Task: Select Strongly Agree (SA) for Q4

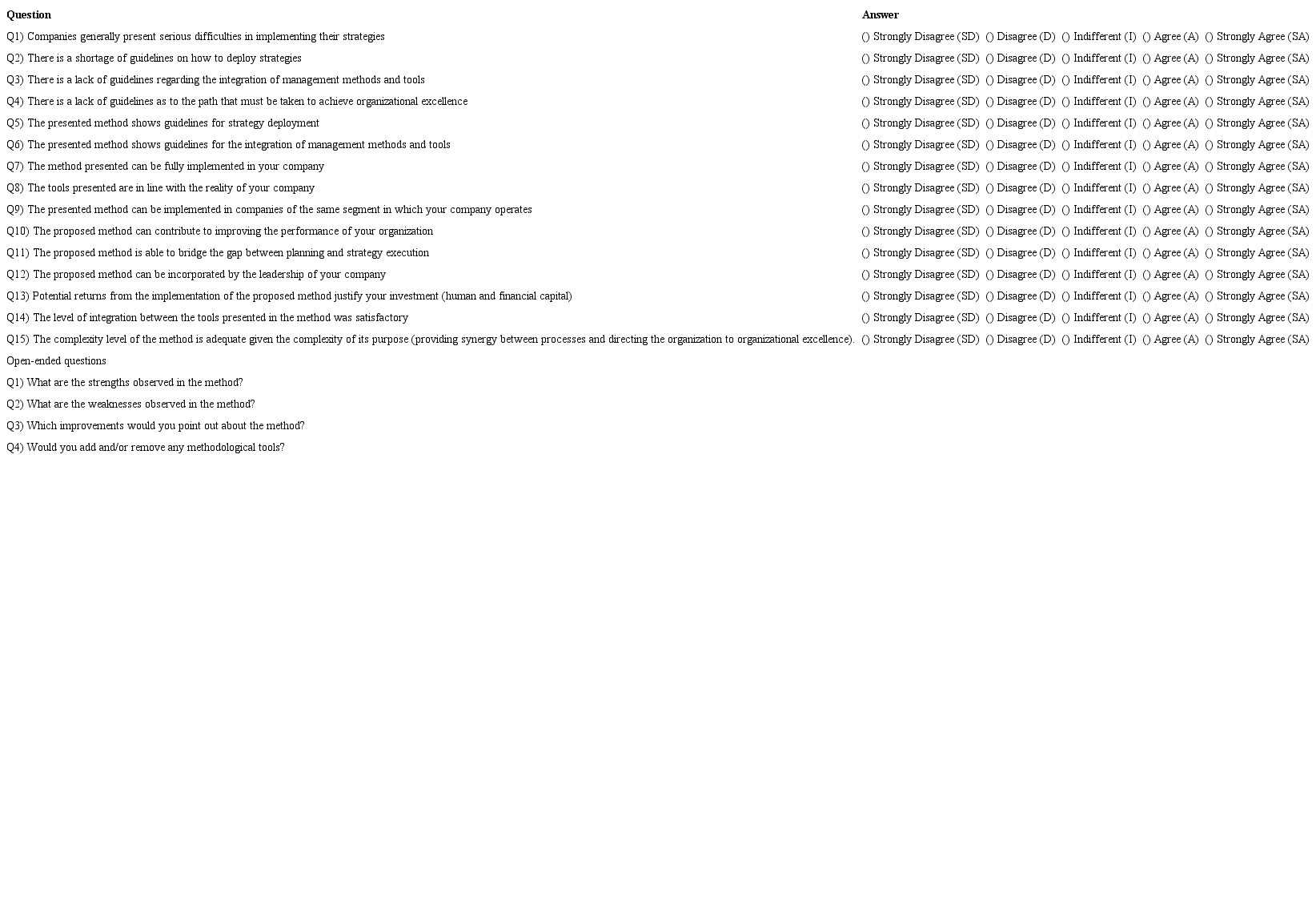Action: tap(1257, 102)
